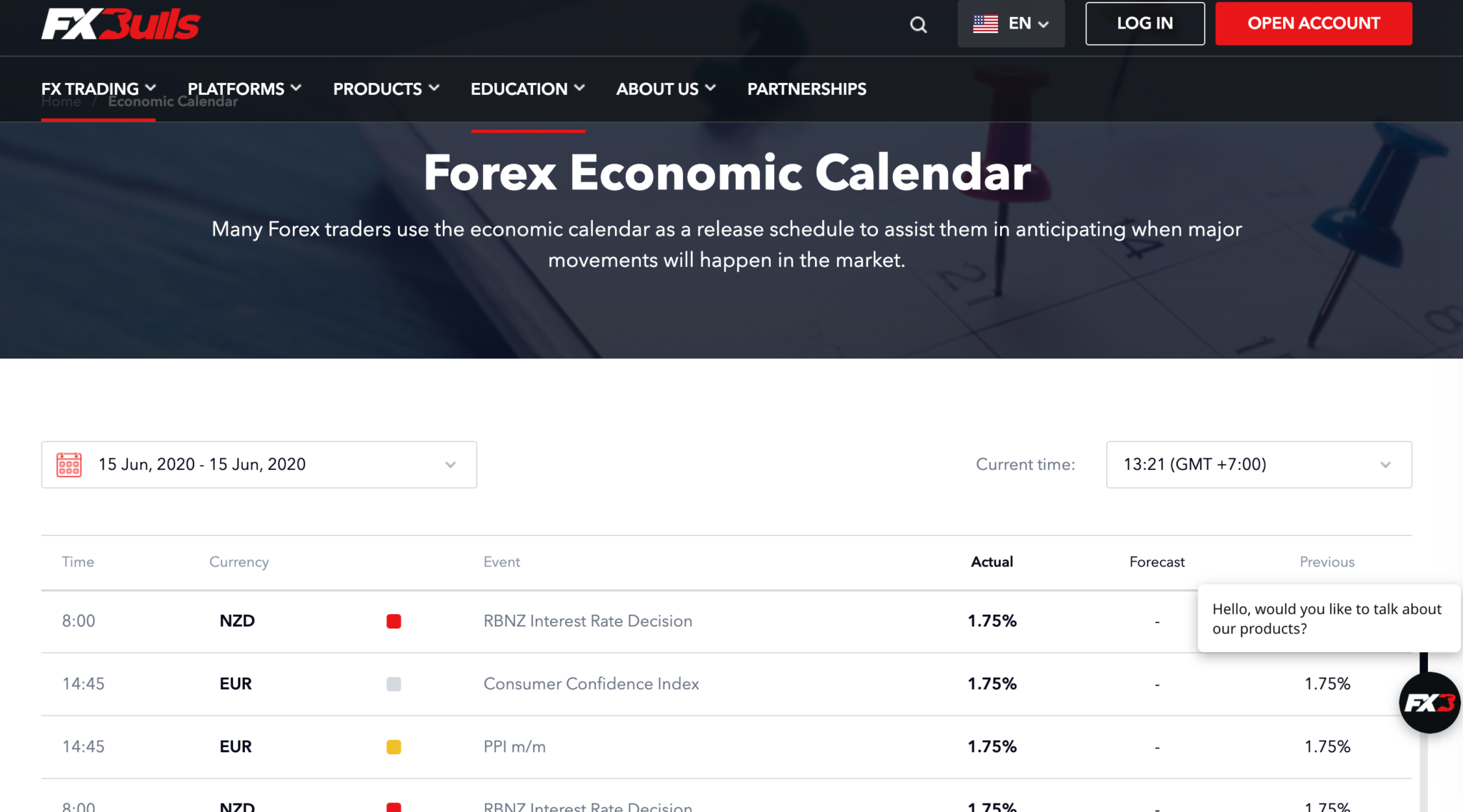This screenshot has height=812, width=1463.
Task: Click the LOG IN button
Action: click(x=1144, y=24)
